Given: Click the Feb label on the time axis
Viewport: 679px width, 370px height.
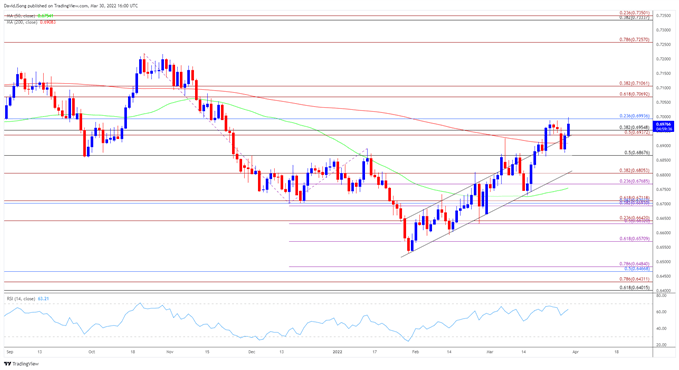Looking at the screenshot, I should pos(415,352).
